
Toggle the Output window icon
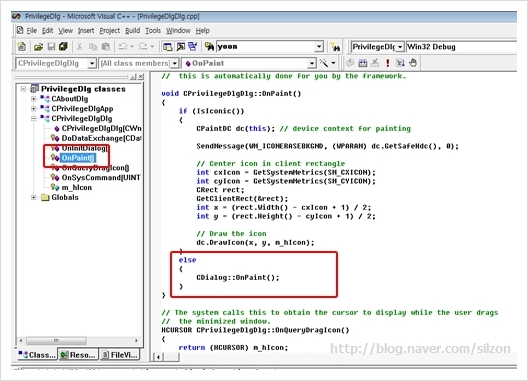181,46
